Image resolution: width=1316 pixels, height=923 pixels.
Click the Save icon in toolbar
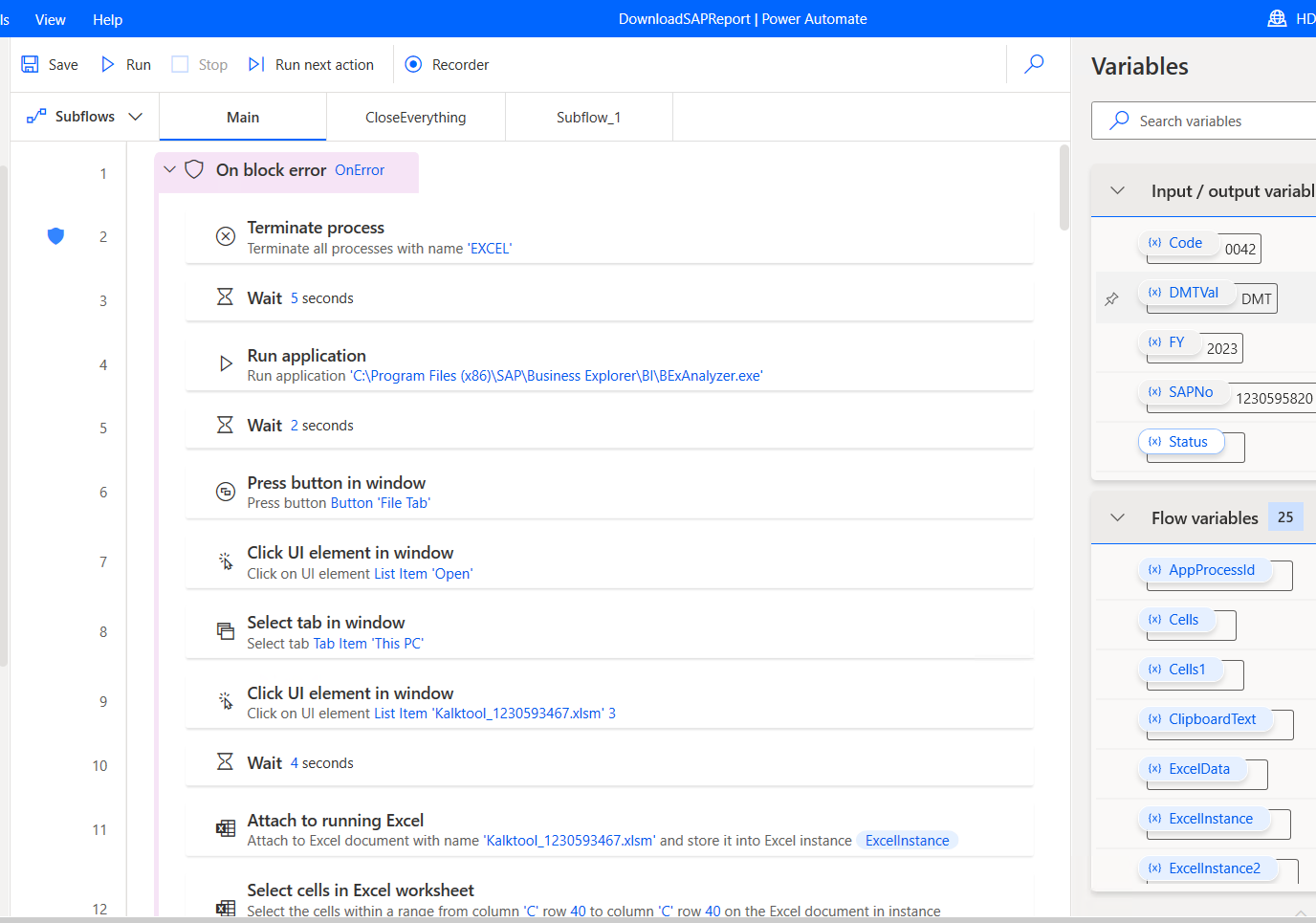point(31,64)
